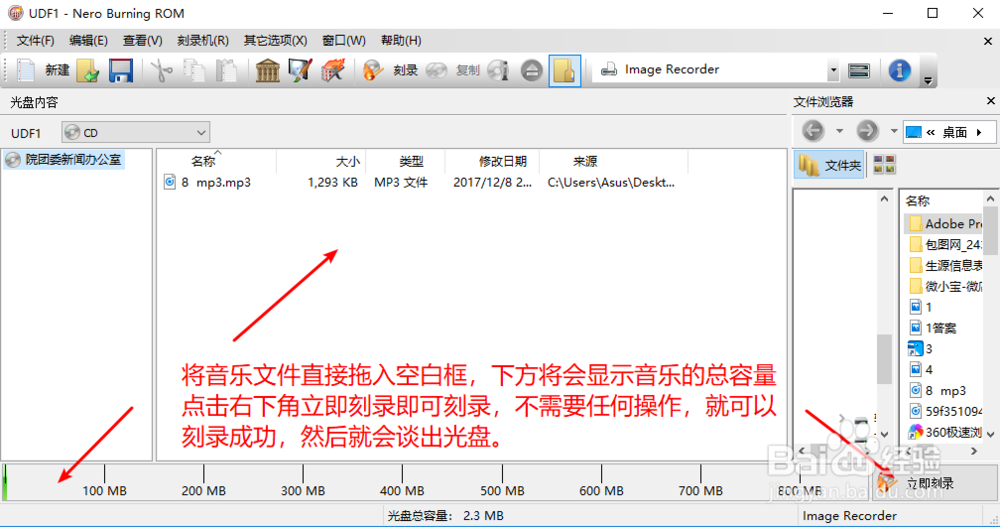Select the file named 4 in browser
1000x527 pixels.
point(920,369)
